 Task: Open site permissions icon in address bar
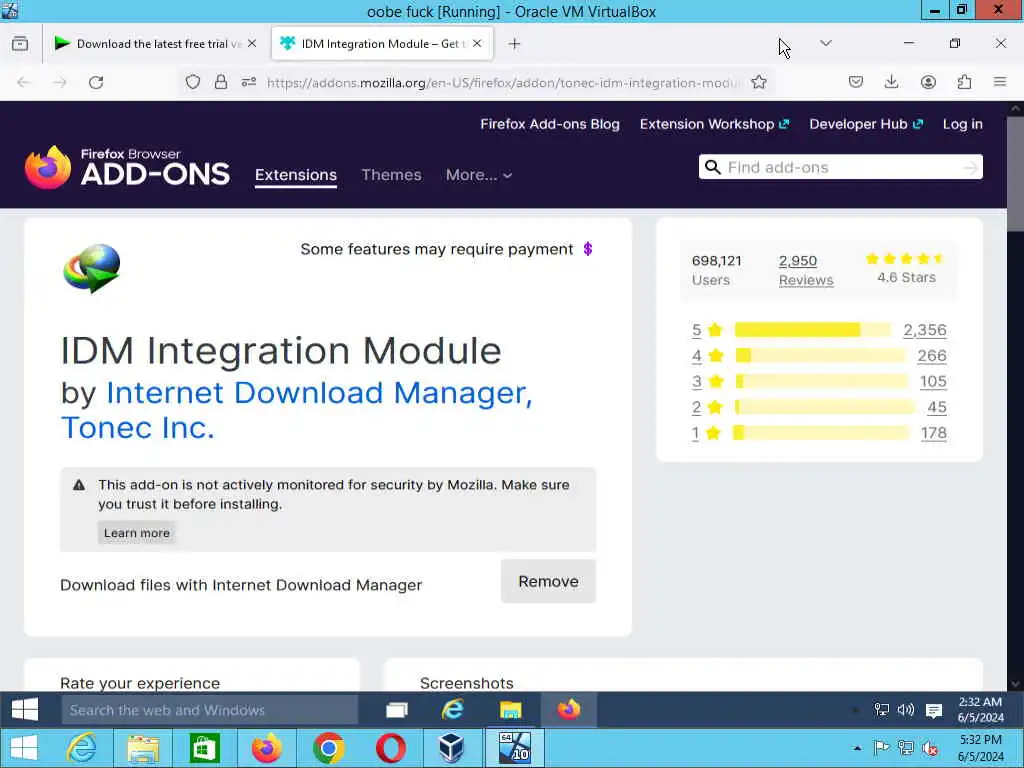tap(249, 82)
